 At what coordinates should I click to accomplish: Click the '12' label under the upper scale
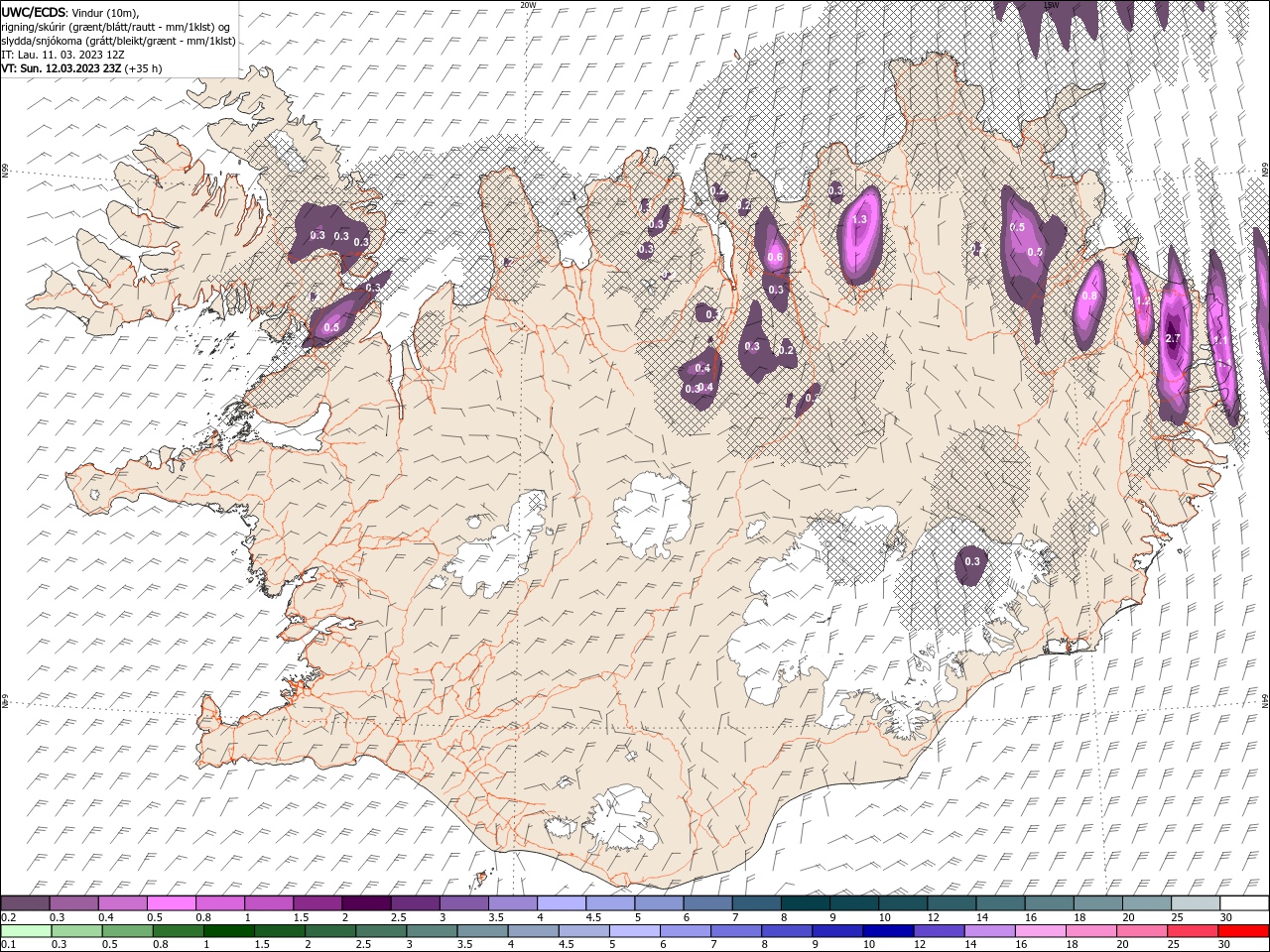(933, 917)
